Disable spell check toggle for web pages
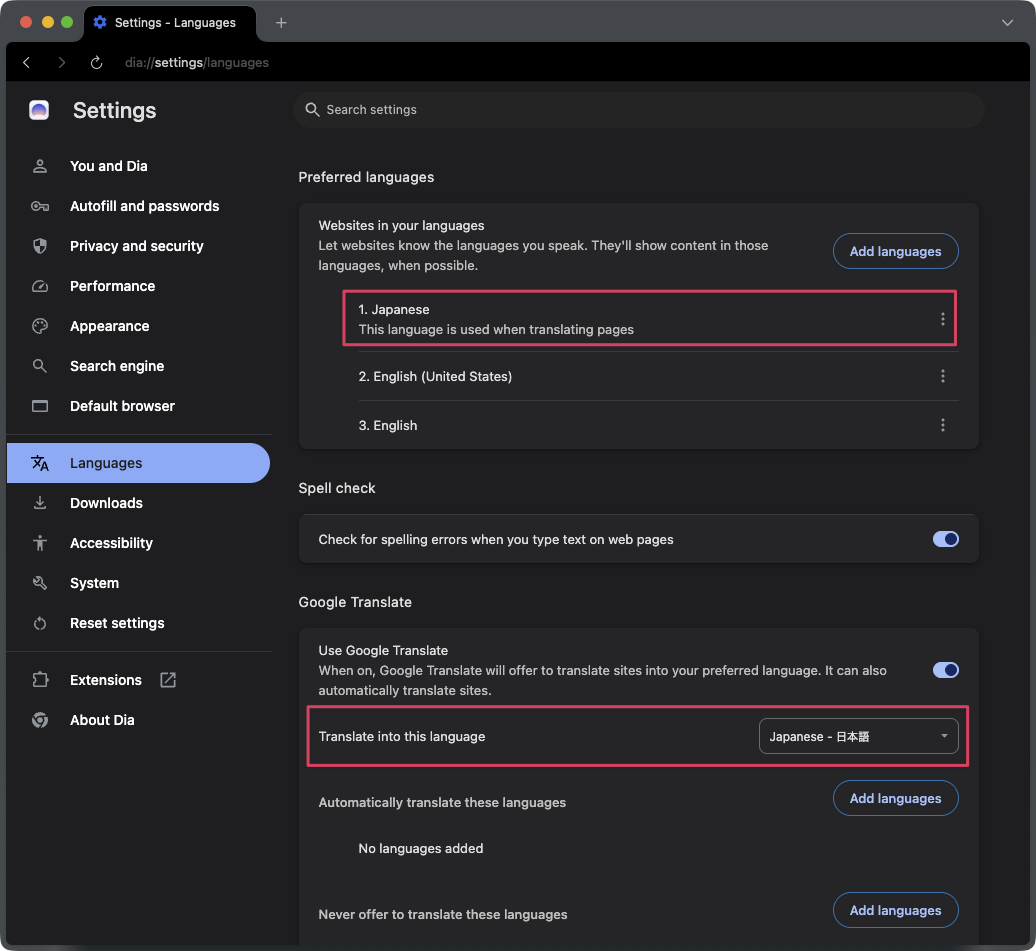The height and width of the screenshot is (951, 1036). (945, 539)
